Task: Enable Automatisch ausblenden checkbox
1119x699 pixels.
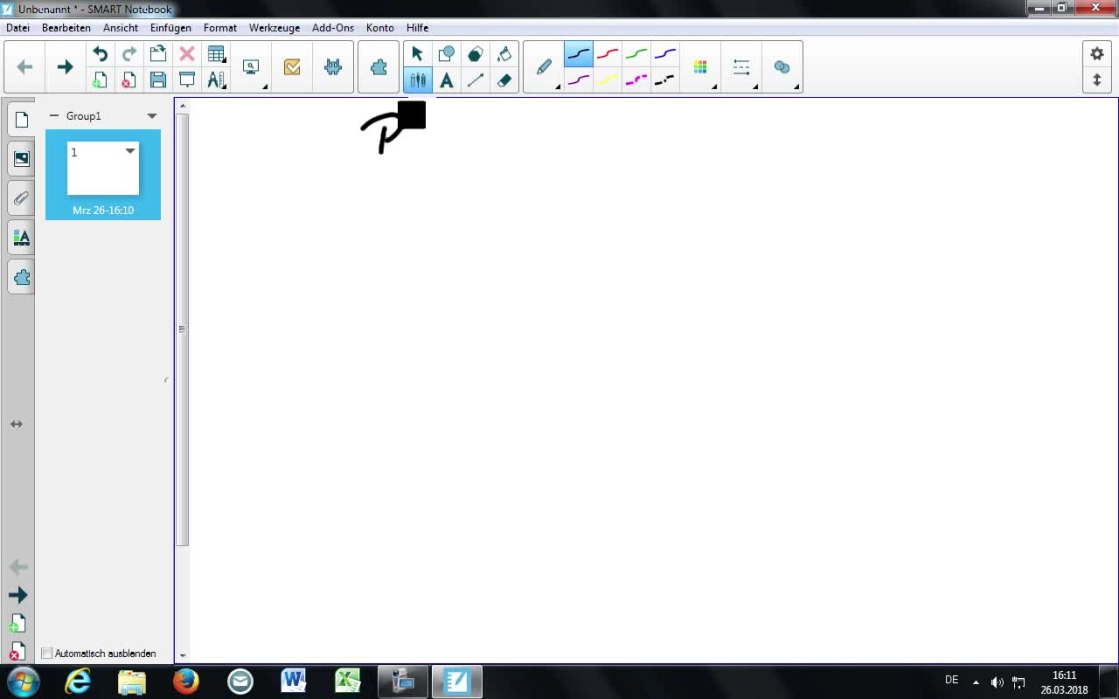Action: tap(47, 653)
